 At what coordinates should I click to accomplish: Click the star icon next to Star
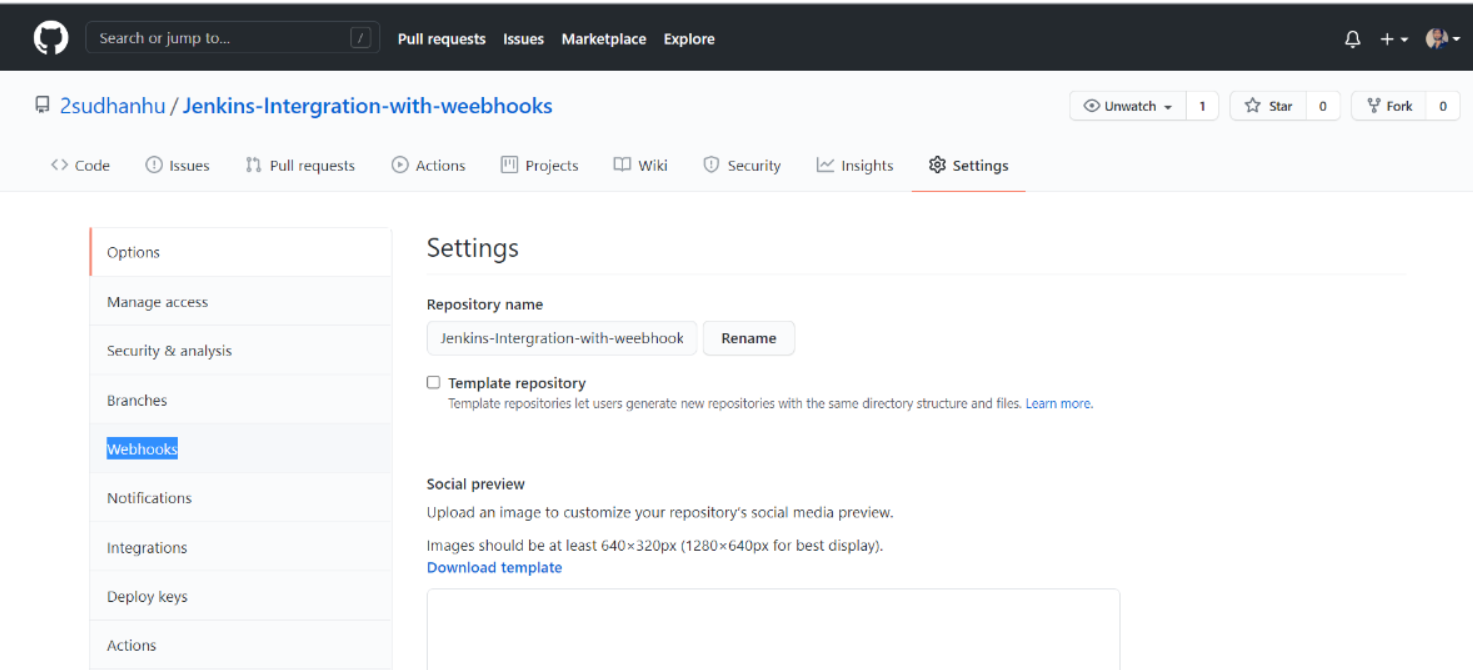(1253, 105)
